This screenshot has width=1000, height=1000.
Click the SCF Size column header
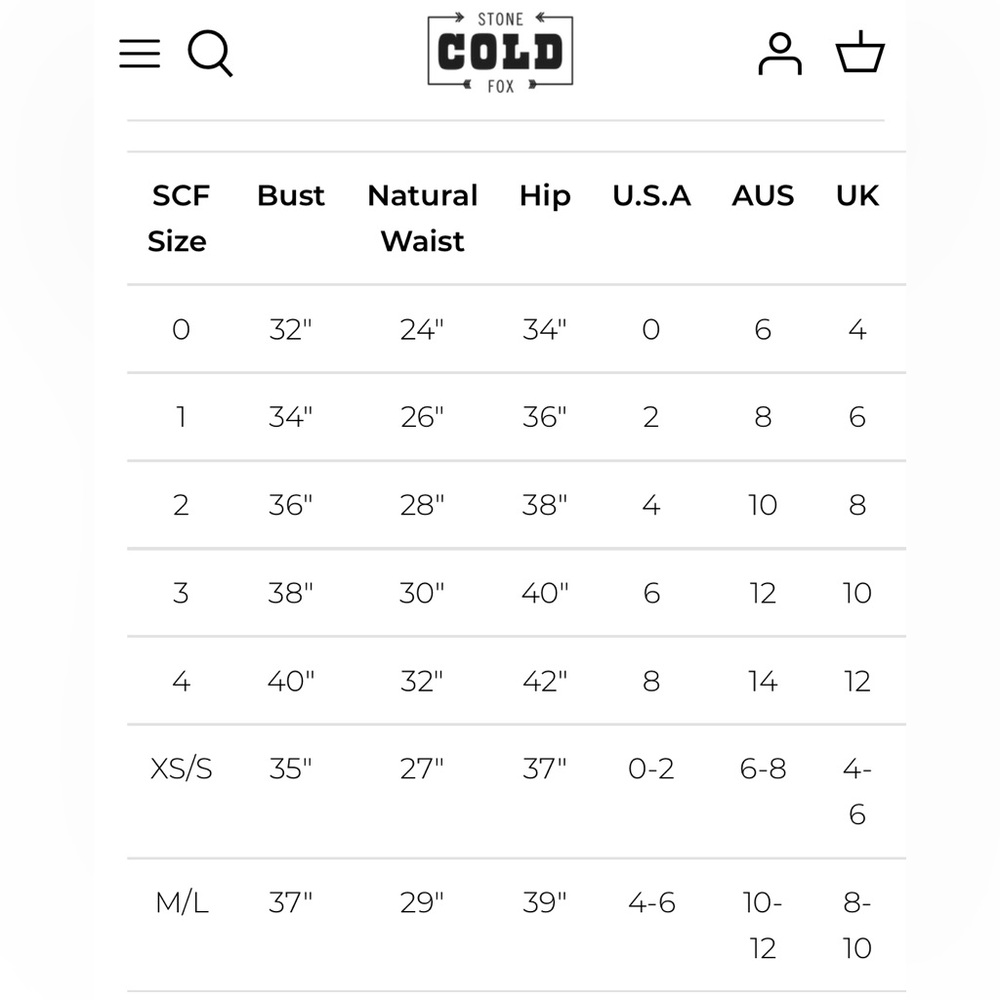click(x=179, y=218)
